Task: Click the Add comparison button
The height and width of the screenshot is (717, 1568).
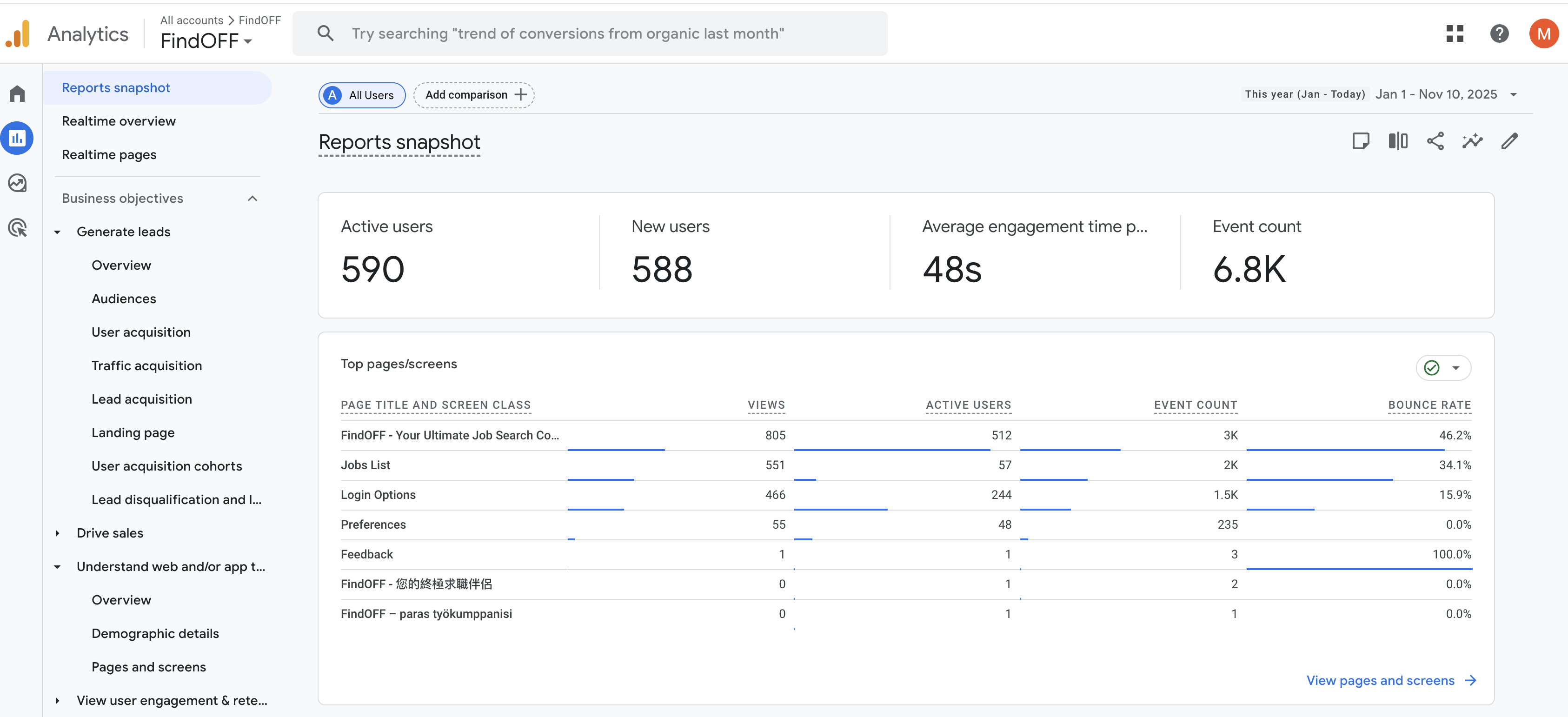Action: (x=474, y=95)
